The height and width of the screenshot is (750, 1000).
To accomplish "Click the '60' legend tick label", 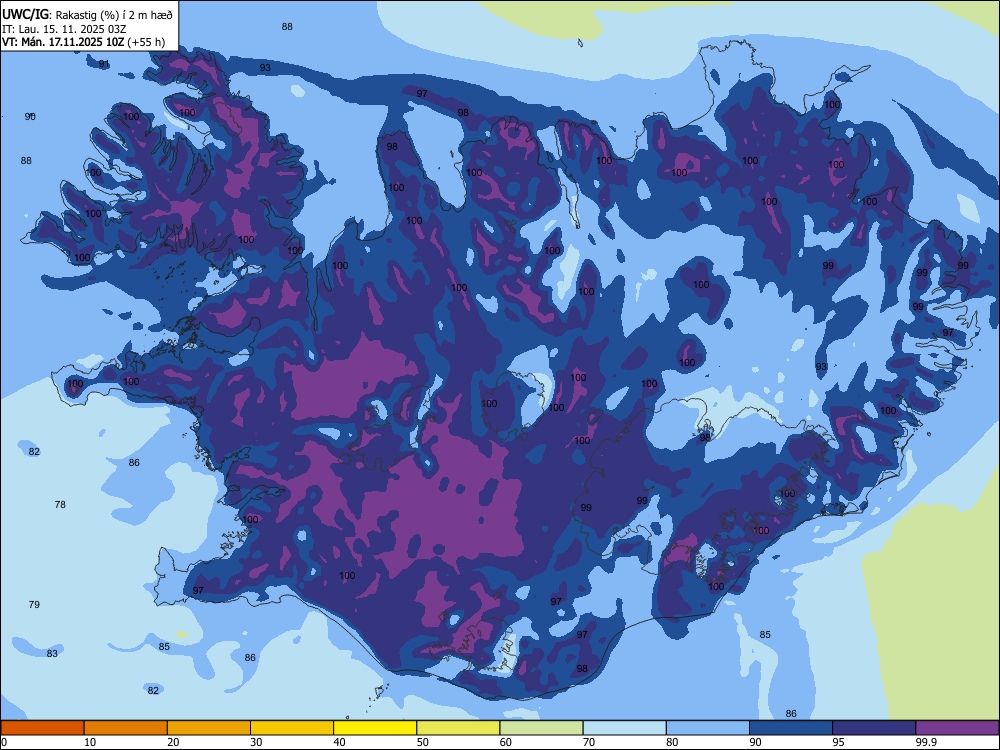I will [506, 742].
